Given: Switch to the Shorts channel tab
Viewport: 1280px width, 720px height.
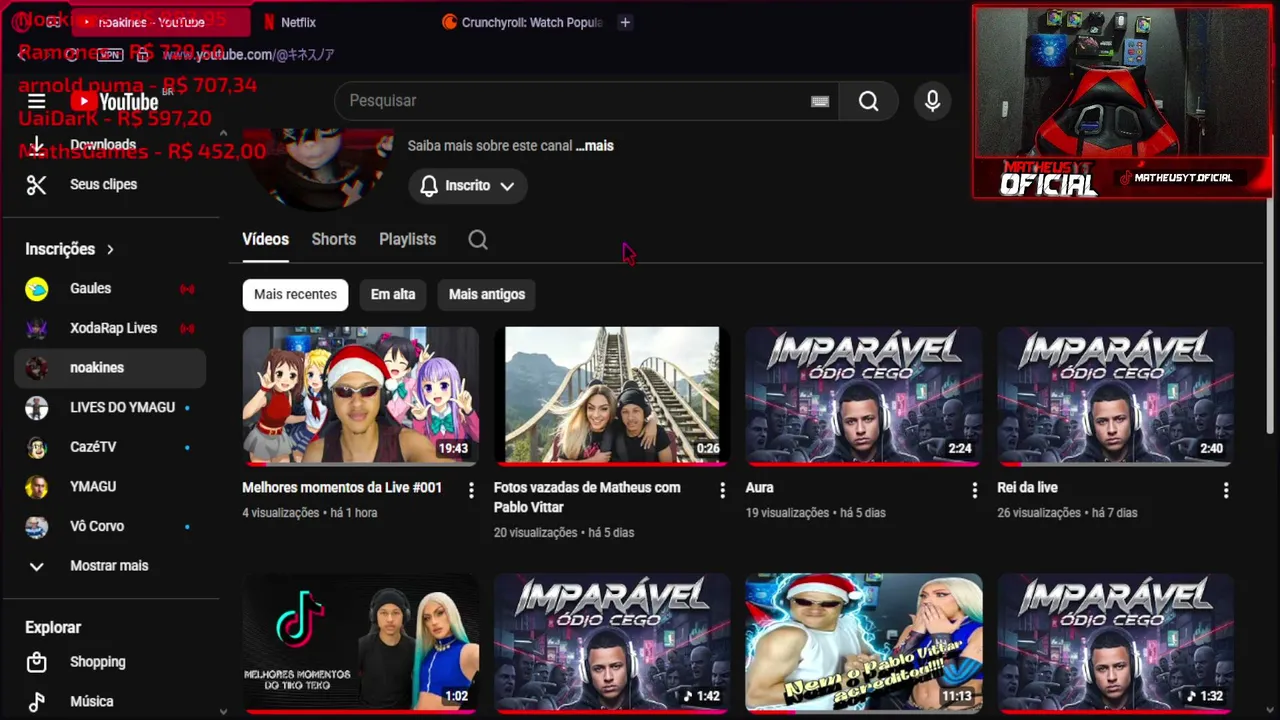Looking at the screenshot, I should [x=333, y=239].
